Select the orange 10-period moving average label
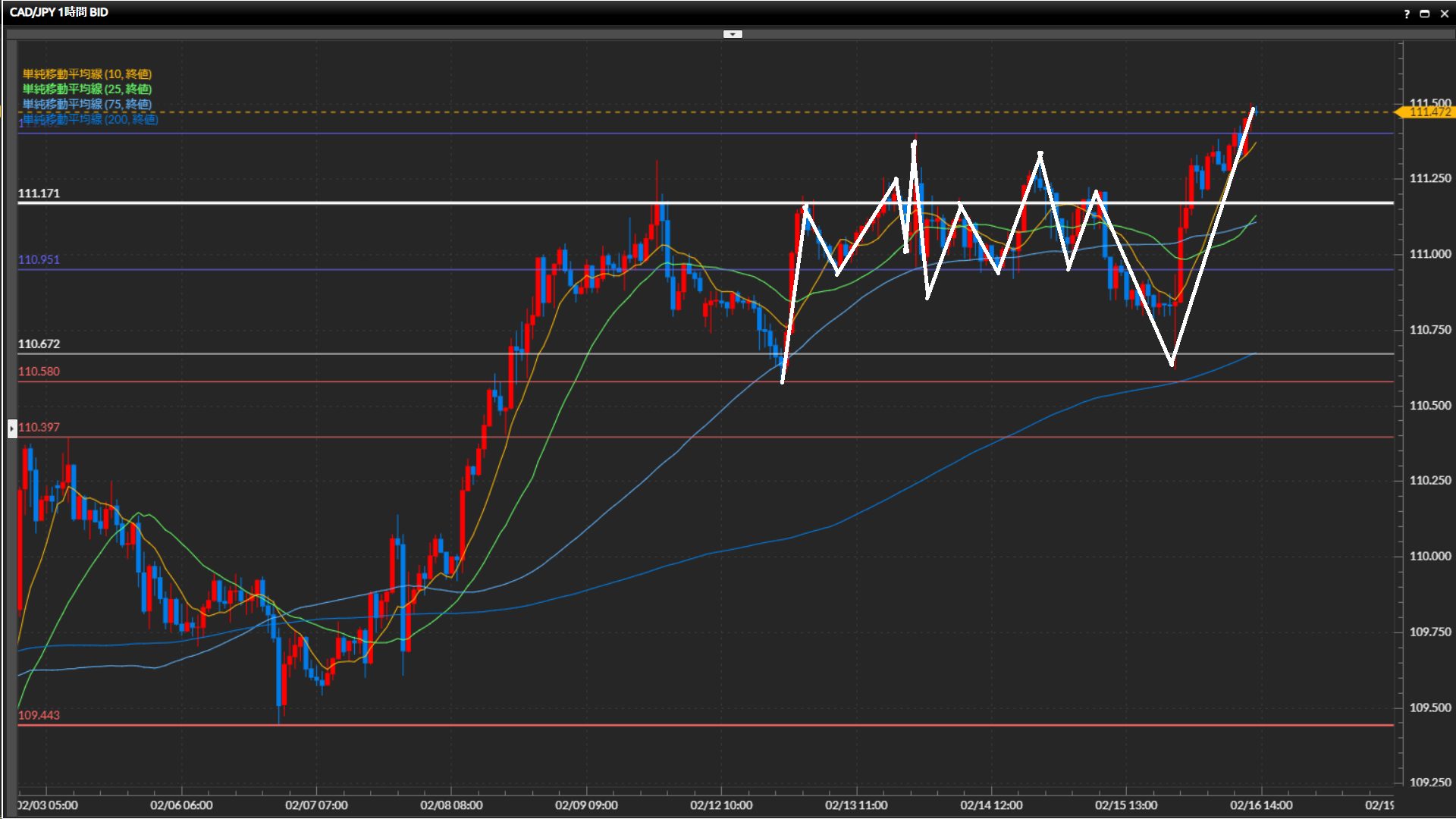The width and height of the screenshot is (1456, 819). click(87, 74)
